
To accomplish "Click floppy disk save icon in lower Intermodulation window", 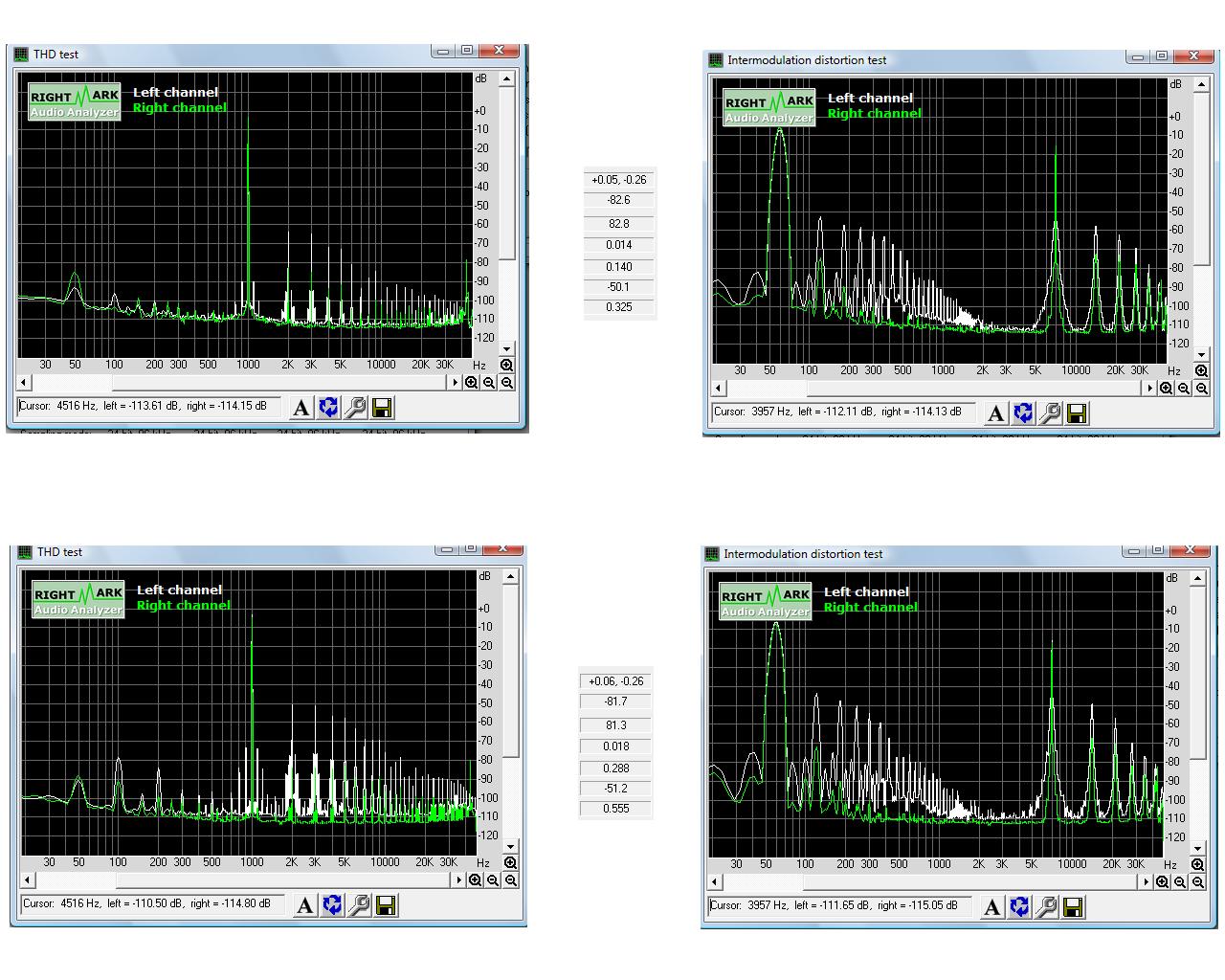I will pyautogui.click(x=1073, y=907).
